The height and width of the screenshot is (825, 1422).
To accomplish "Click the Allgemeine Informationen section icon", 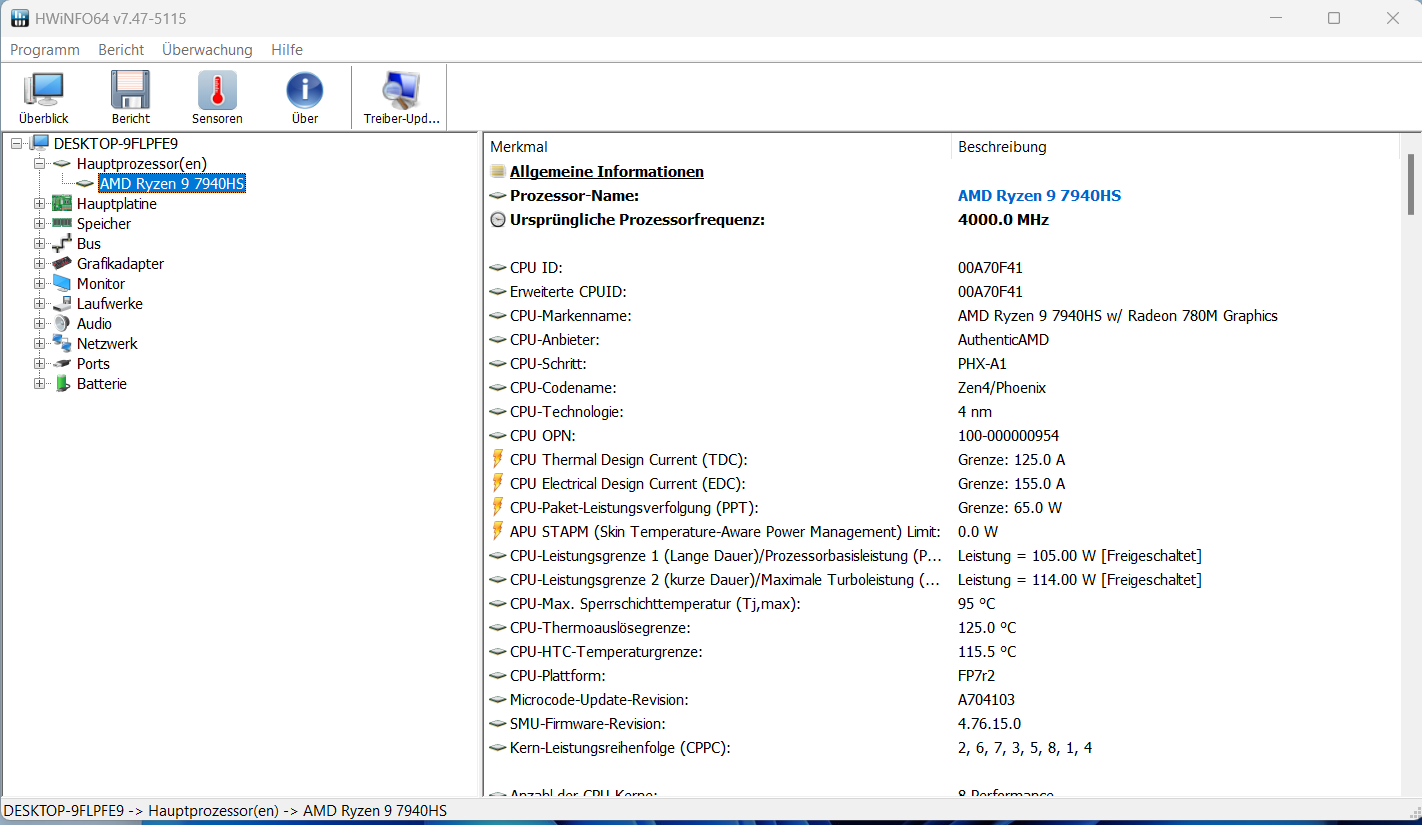I will (x=498, y=171).
